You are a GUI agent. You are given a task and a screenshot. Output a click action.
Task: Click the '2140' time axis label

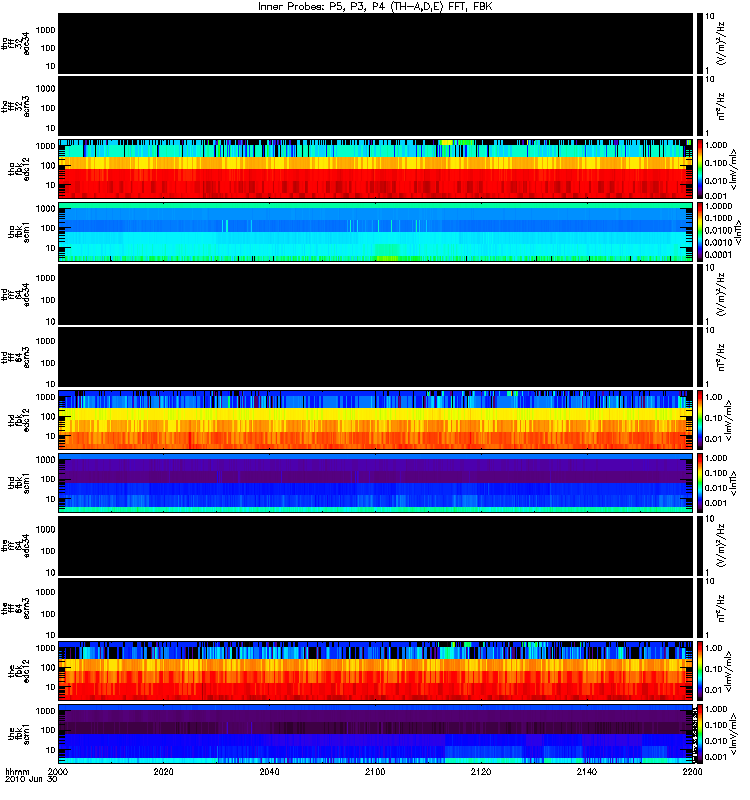(587, 771)
